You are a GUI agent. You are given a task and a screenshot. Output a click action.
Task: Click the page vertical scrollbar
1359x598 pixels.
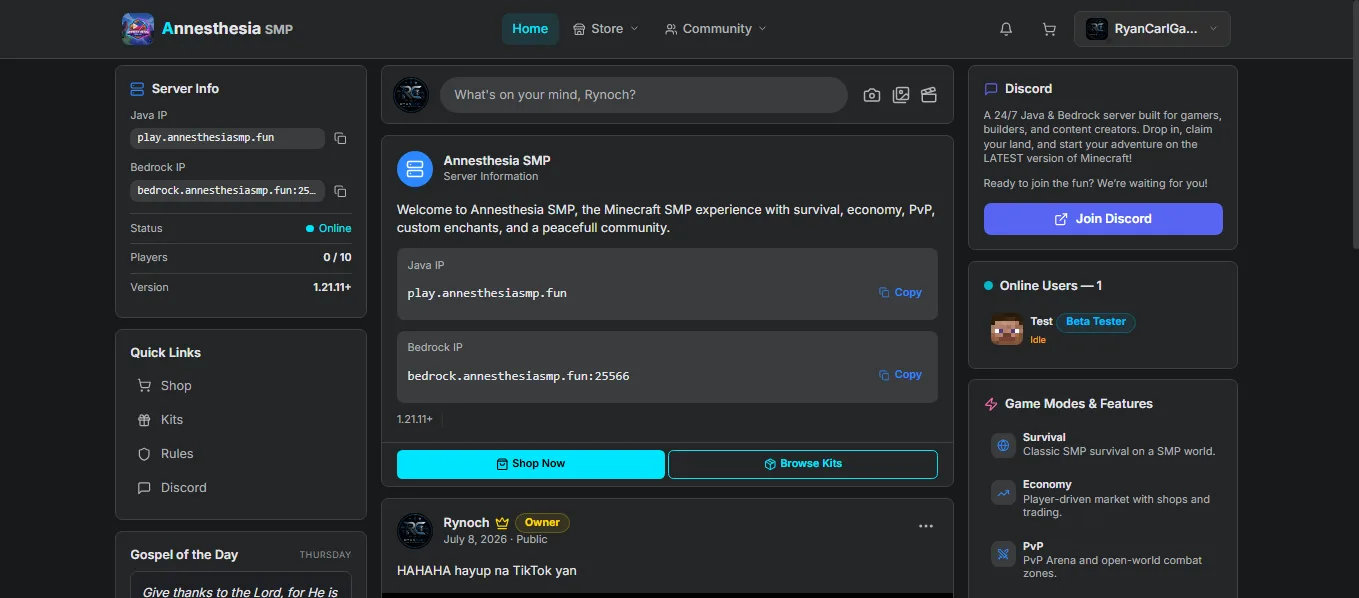click(1354, 125)
